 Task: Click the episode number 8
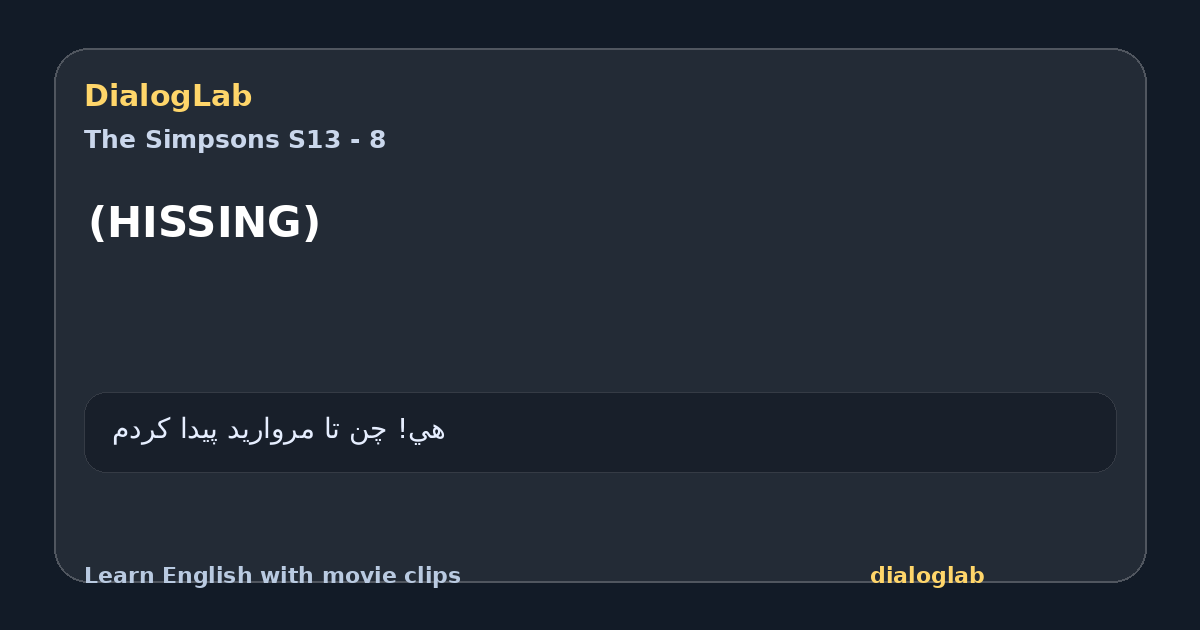click(x=377, y=140)
